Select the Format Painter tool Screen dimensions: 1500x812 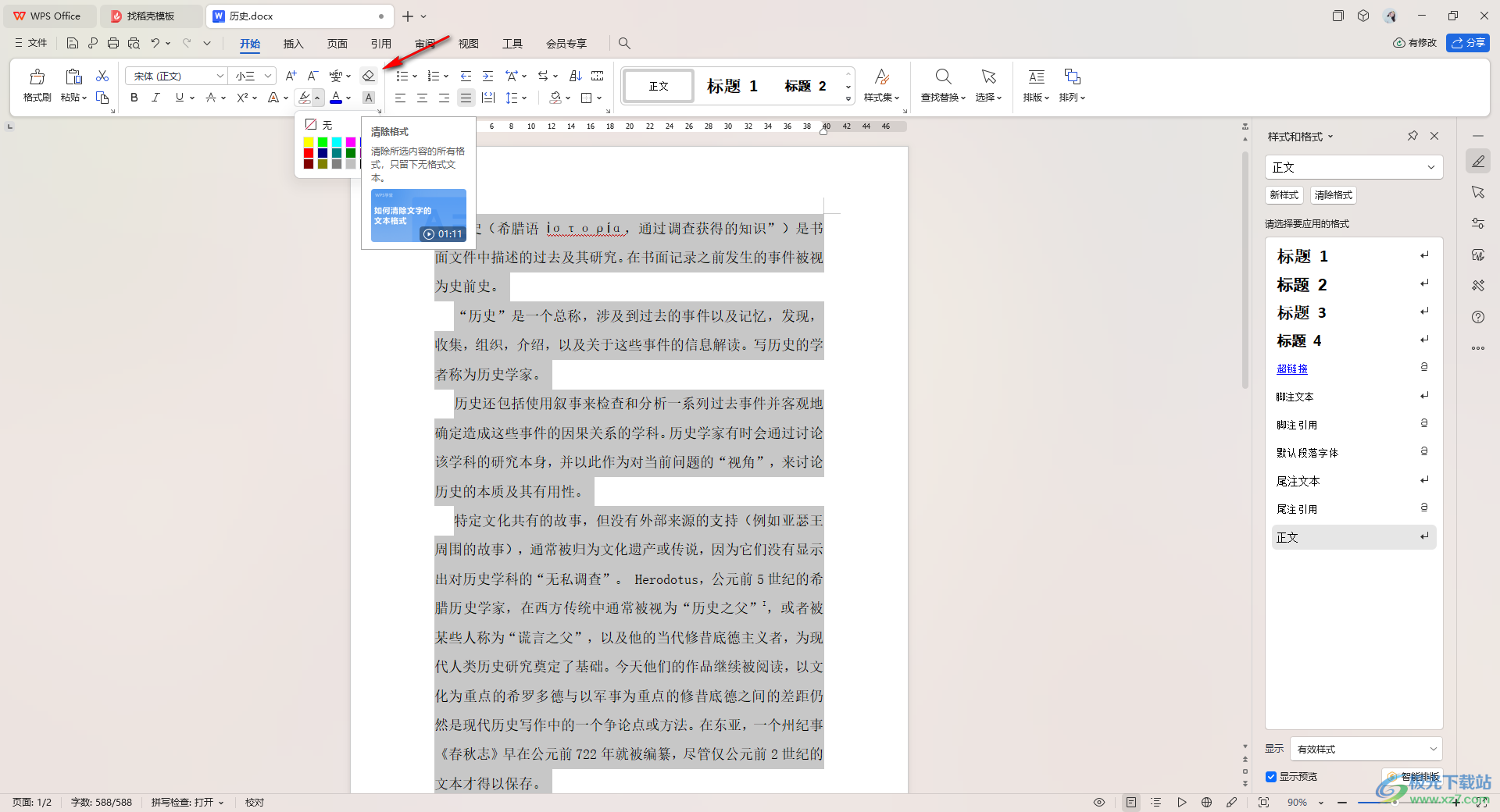[x=37, y=85]
